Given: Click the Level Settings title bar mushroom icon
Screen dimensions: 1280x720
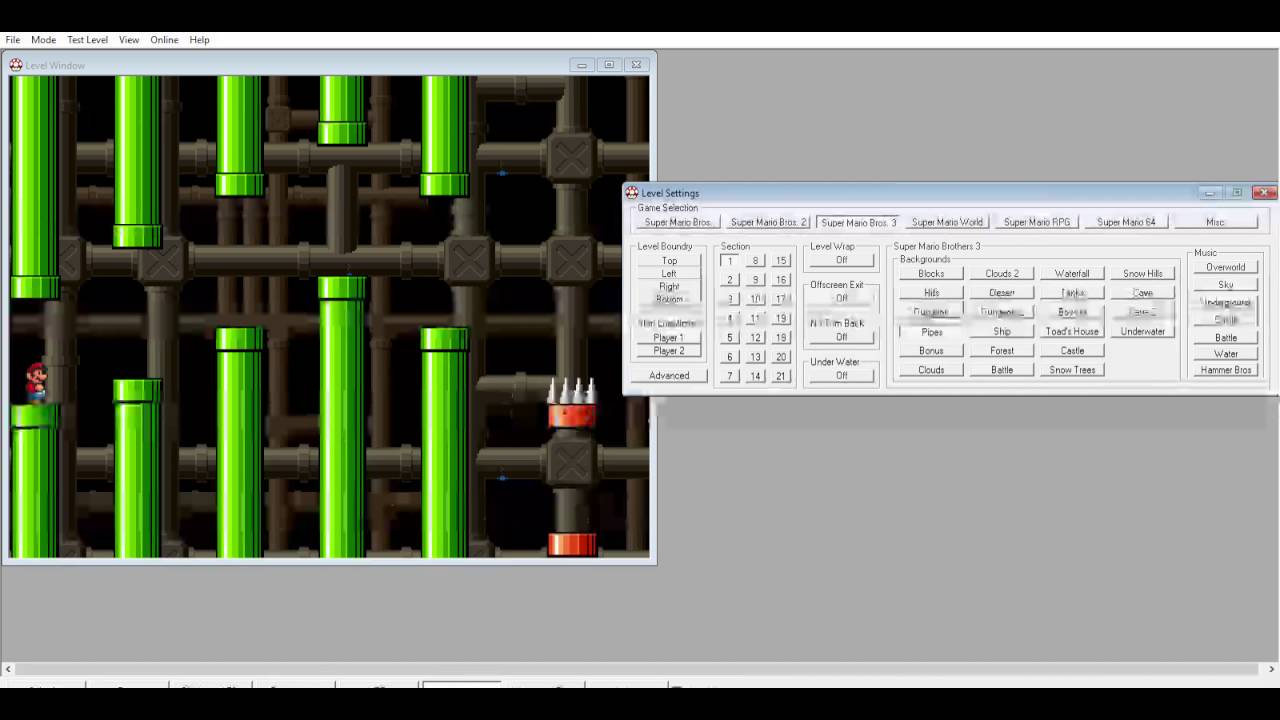Looking at the screenshot, I should [x=632, y=193].
